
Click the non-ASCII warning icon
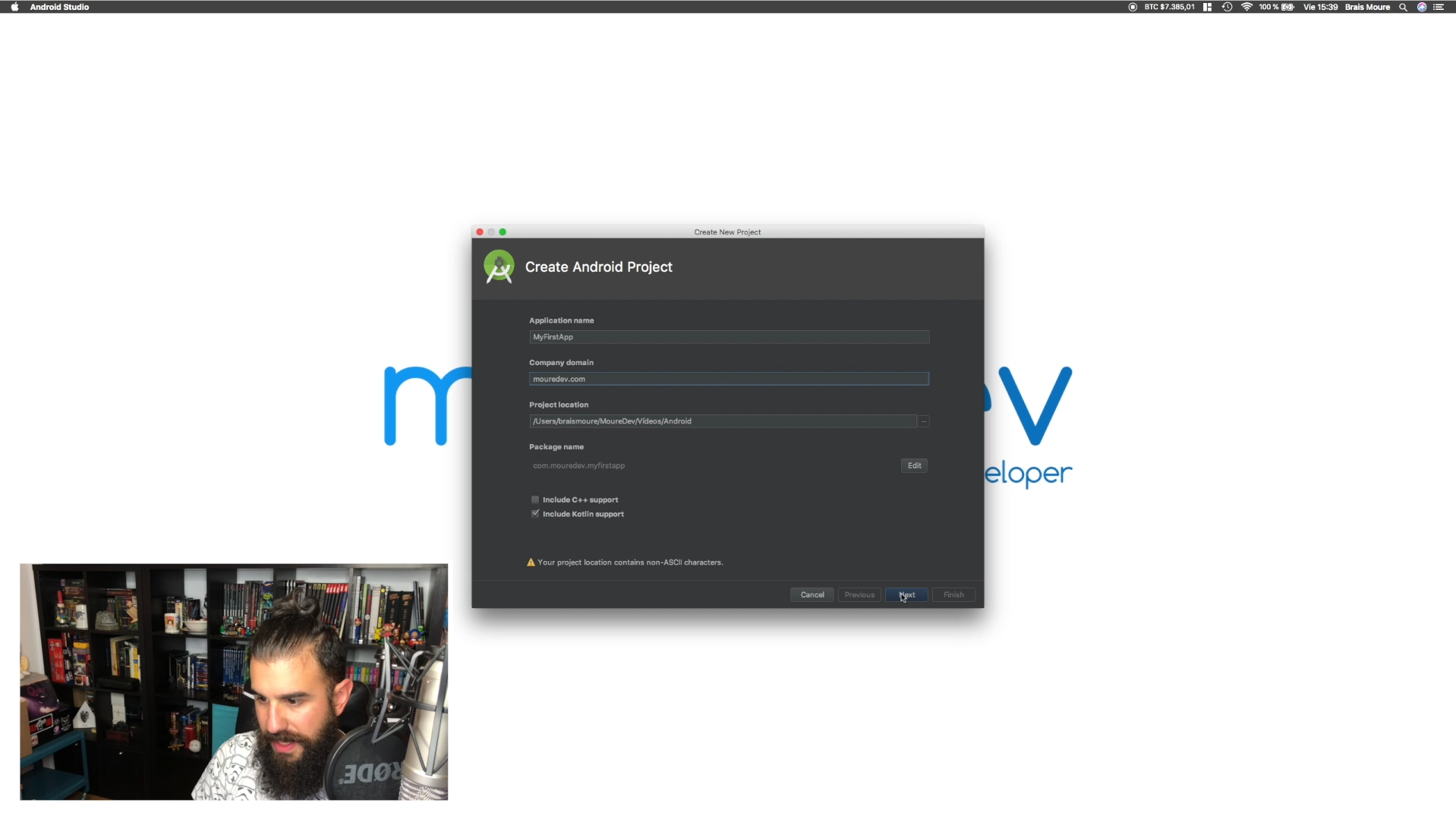click(531, 562)
